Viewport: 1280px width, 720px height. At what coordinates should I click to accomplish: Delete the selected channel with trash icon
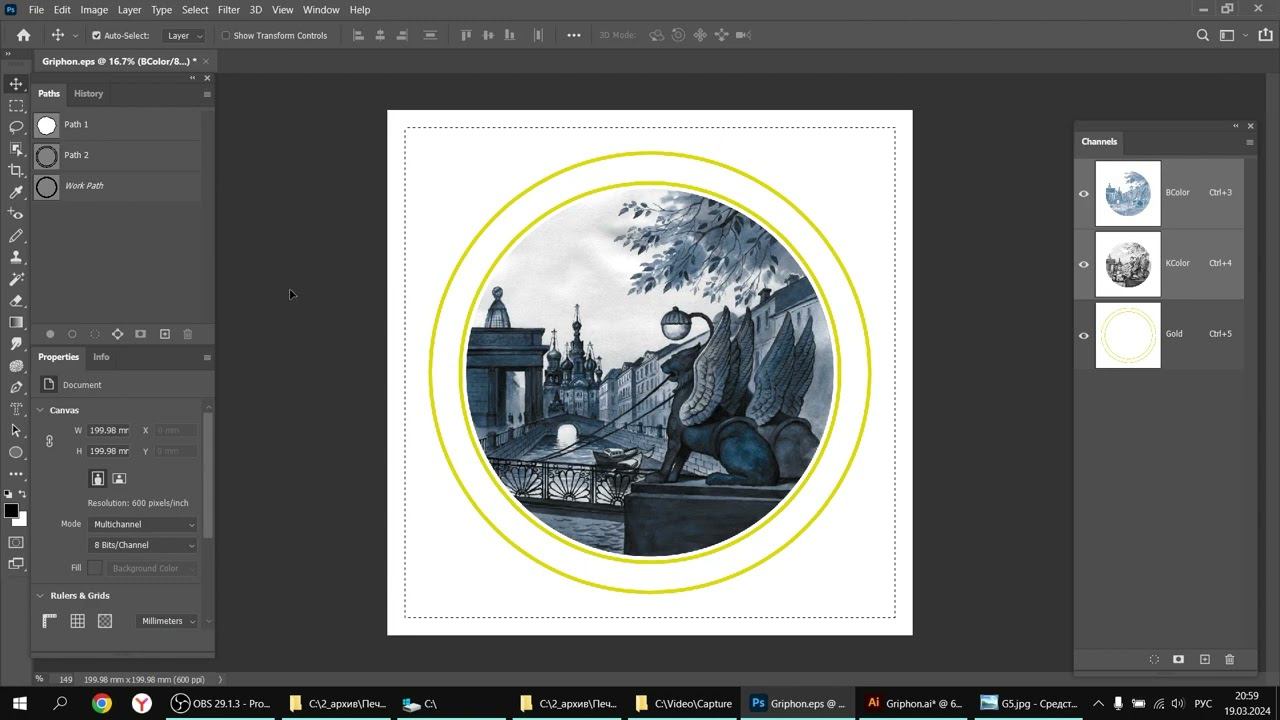pyautogui.click(x=1229, y=659)
